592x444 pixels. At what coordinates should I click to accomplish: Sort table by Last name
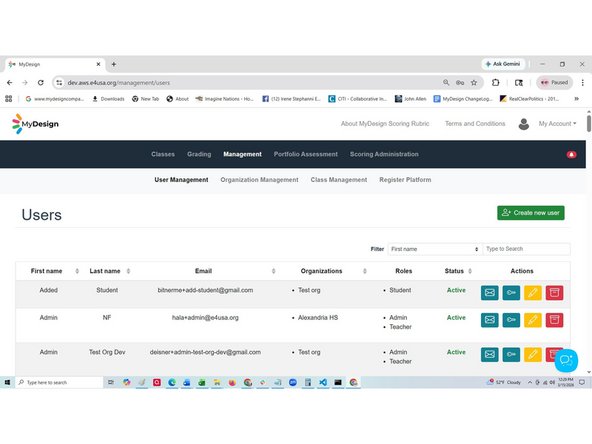pyautogui.click(x=128, y=271)
